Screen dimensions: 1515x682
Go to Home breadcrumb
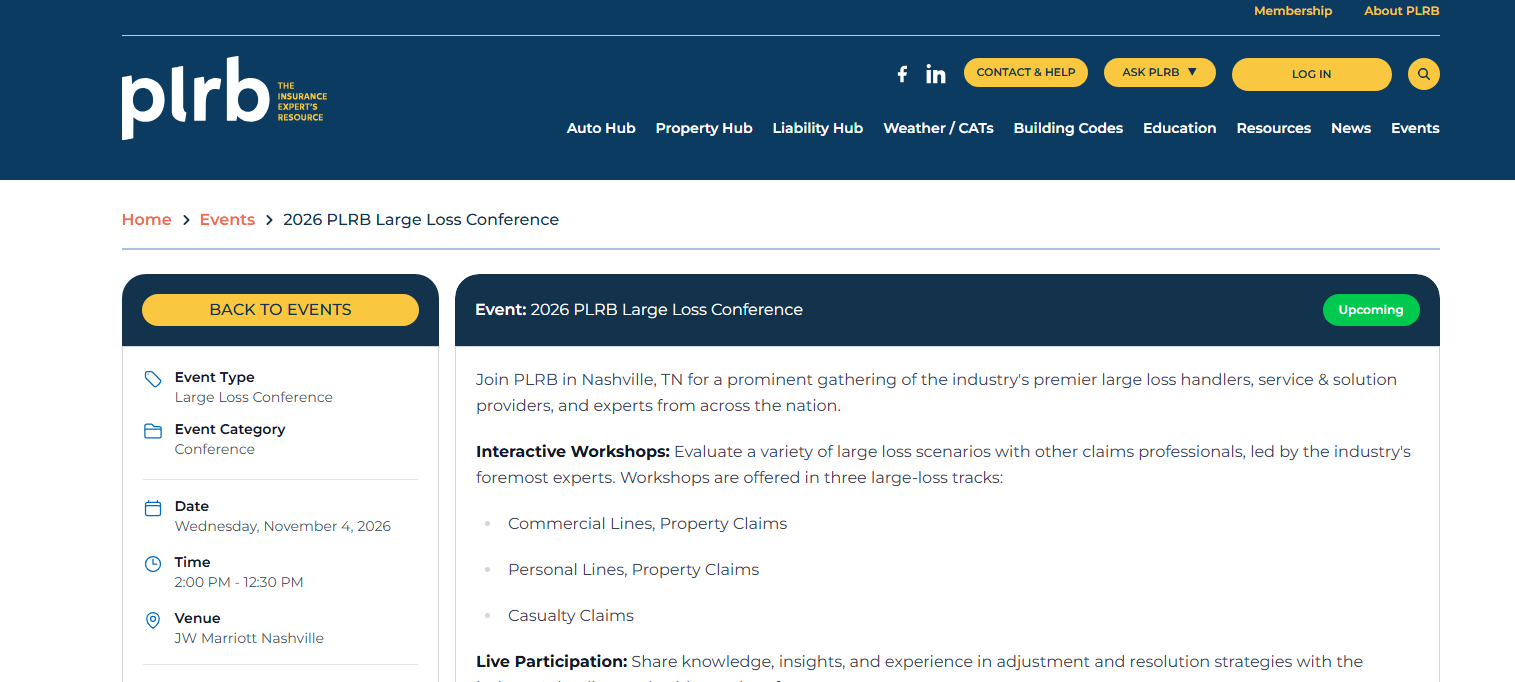pos(147,220)
